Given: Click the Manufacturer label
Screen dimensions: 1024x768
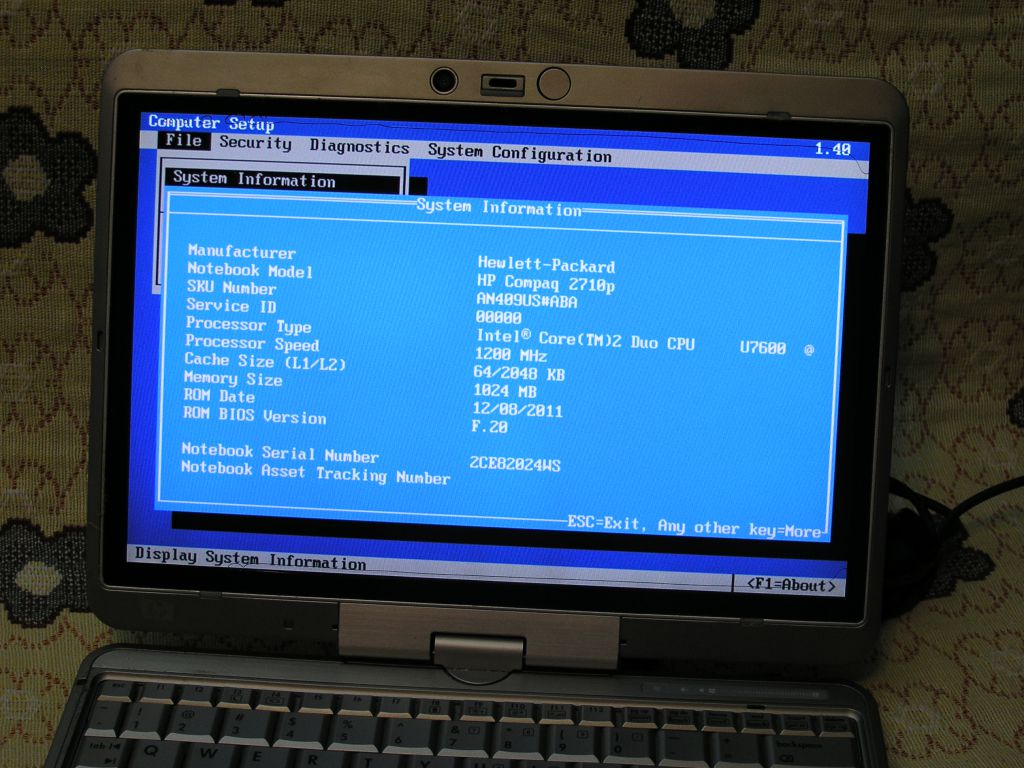Looking at the screenshot, I should [242, 251].
